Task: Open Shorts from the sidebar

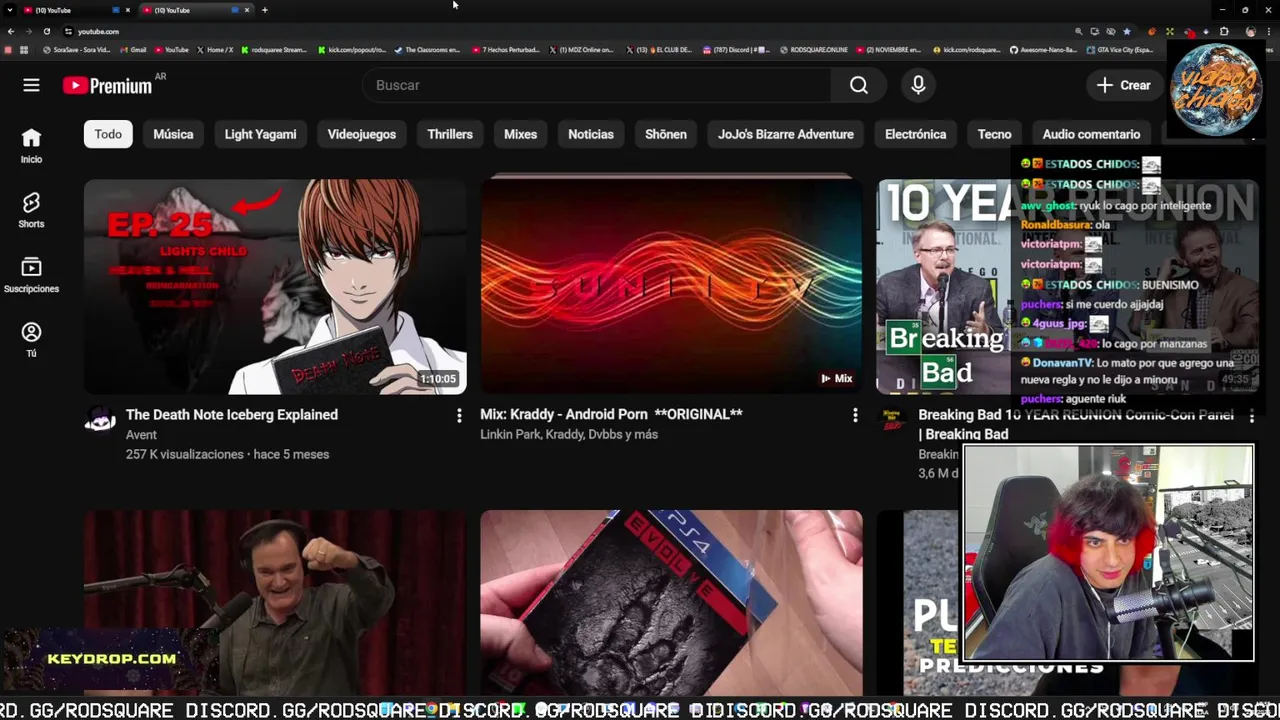Action: point(31,211)
